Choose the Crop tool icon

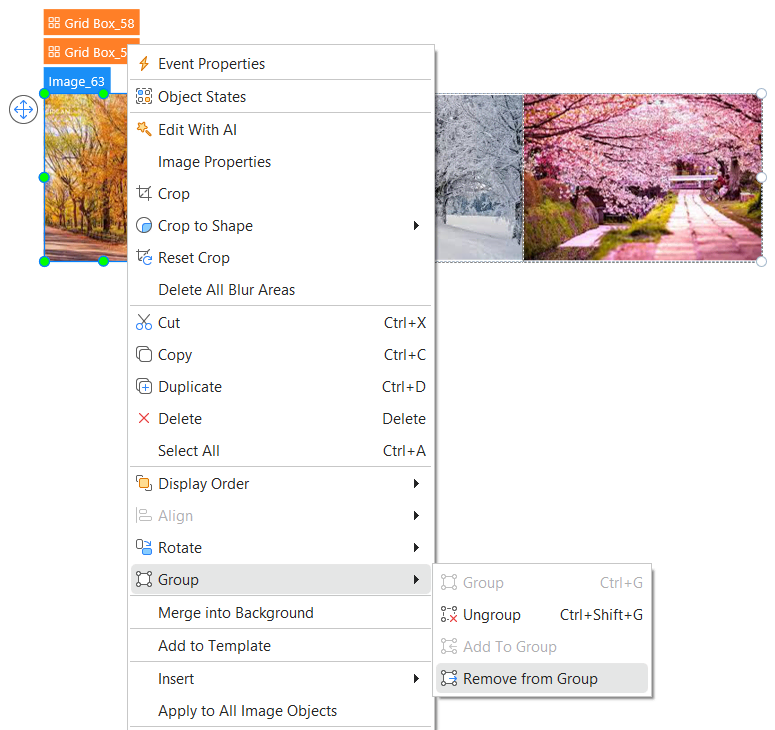click(x=144, y=194)
